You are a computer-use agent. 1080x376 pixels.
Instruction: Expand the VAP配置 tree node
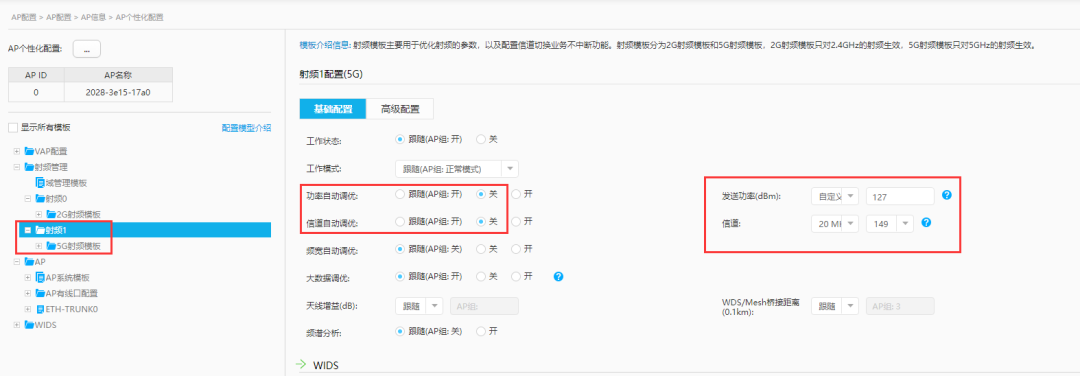point(17,151)
